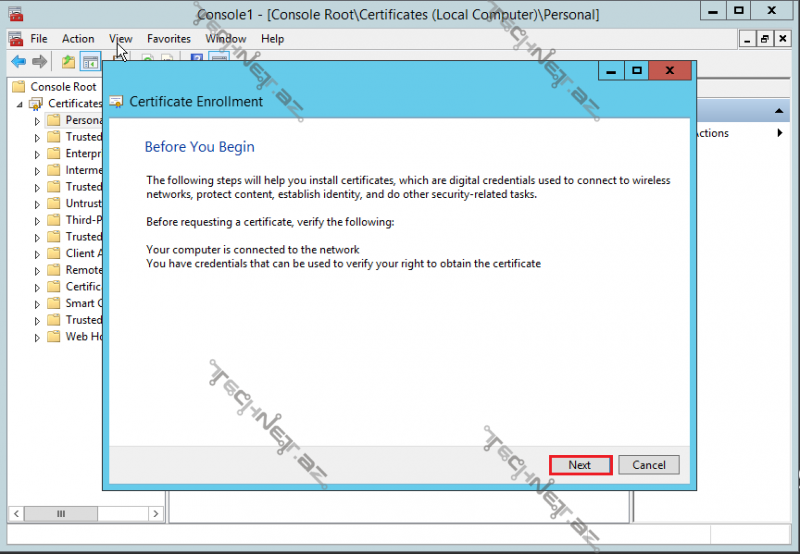Click the Forward arrow in the toolbar
The width and height of the screenshot is (800, 554).
[39, 62]
